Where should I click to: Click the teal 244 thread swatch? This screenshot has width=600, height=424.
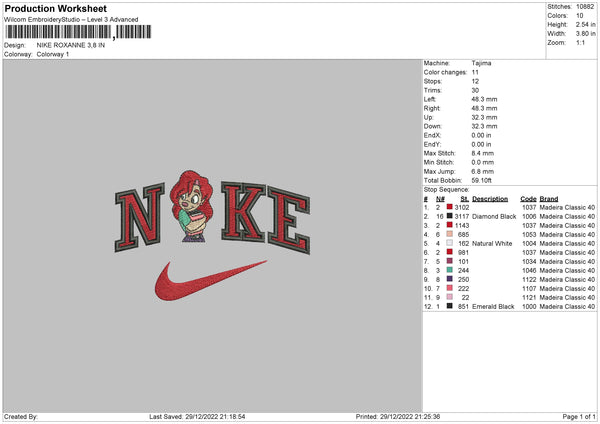click(x=450, y=270)
